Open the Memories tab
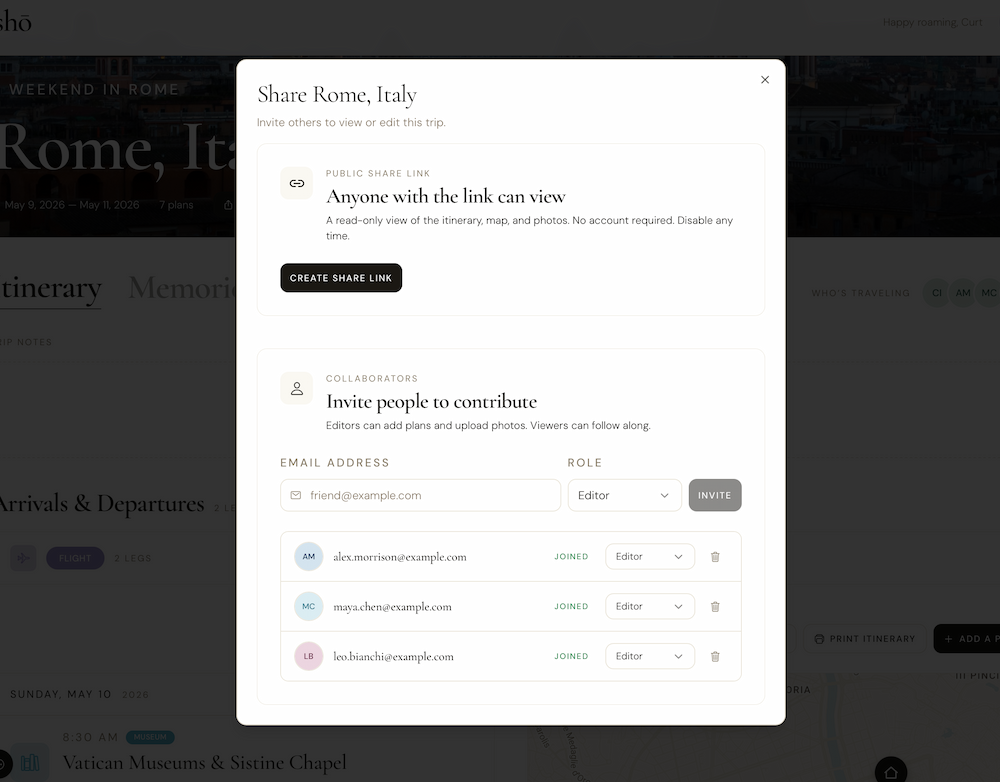The height and width of the screenshot is (782, 1000). [182, 288]
